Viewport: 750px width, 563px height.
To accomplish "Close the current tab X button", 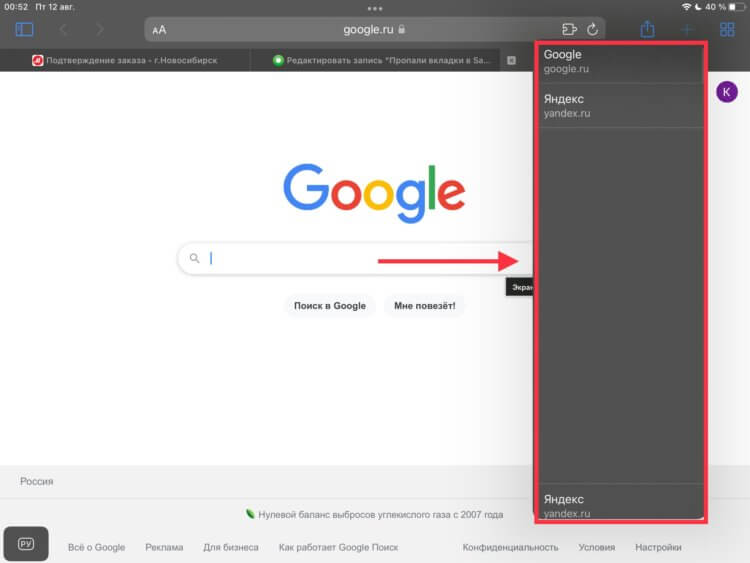I will tap(511, 60).
